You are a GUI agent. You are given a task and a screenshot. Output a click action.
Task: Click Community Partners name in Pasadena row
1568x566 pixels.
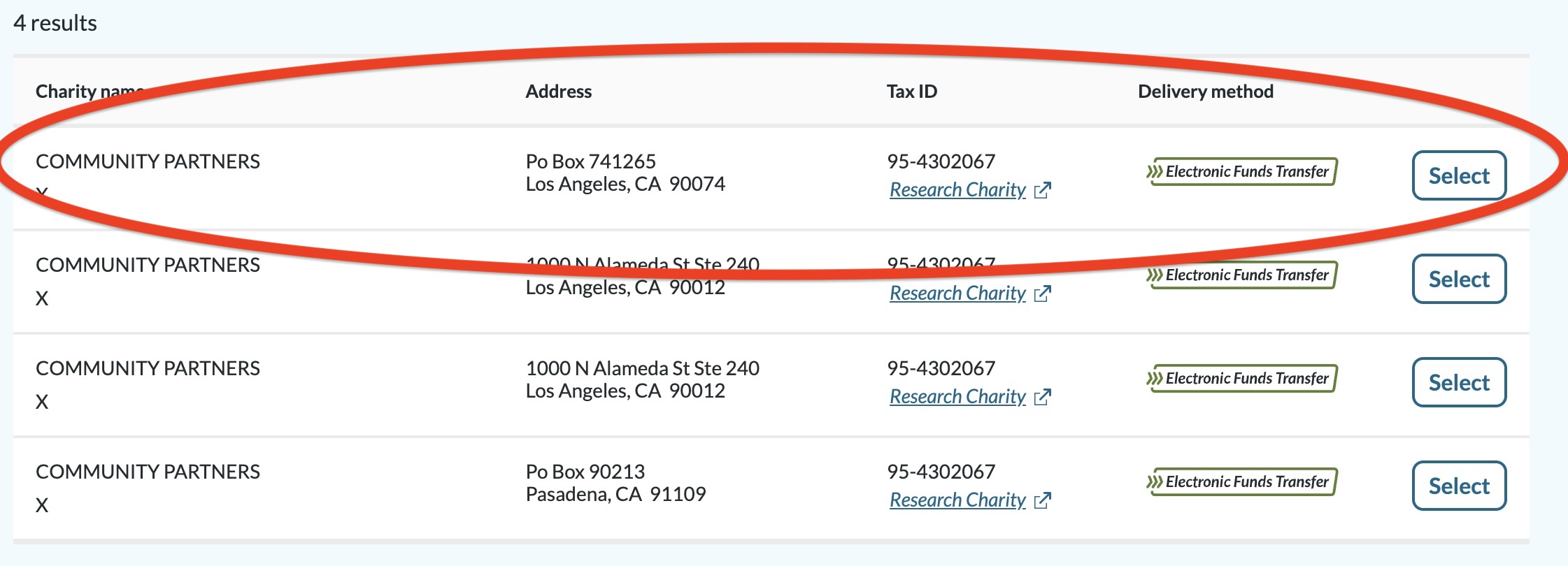click(x=148, y=472)
